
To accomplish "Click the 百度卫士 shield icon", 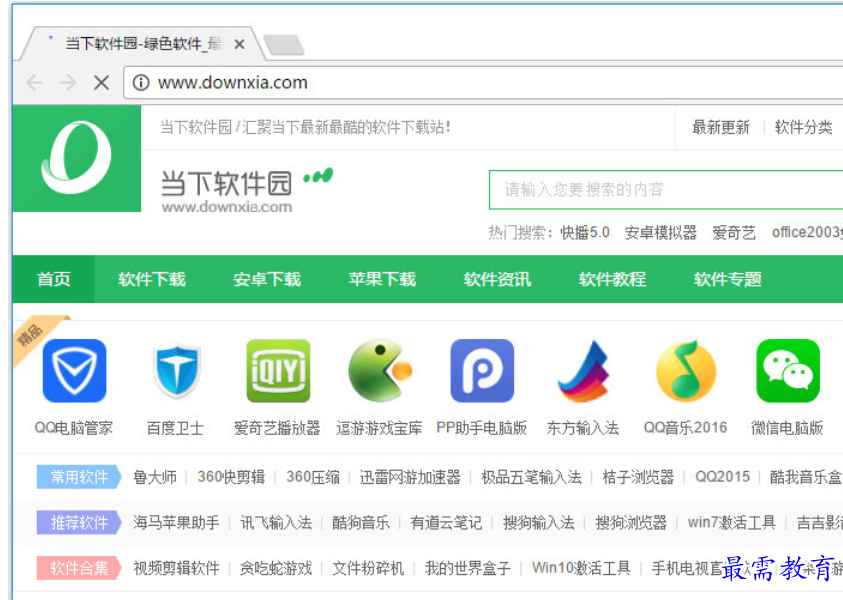I will tap(176, 370).
